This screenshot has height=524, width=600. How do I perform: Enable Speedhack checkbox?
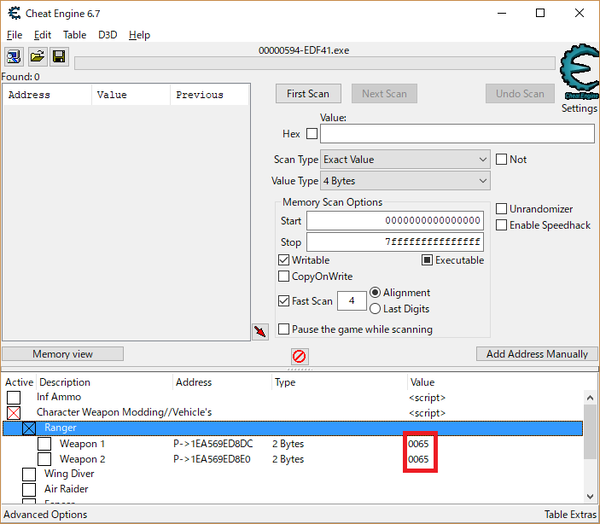[x=501, y=225]
